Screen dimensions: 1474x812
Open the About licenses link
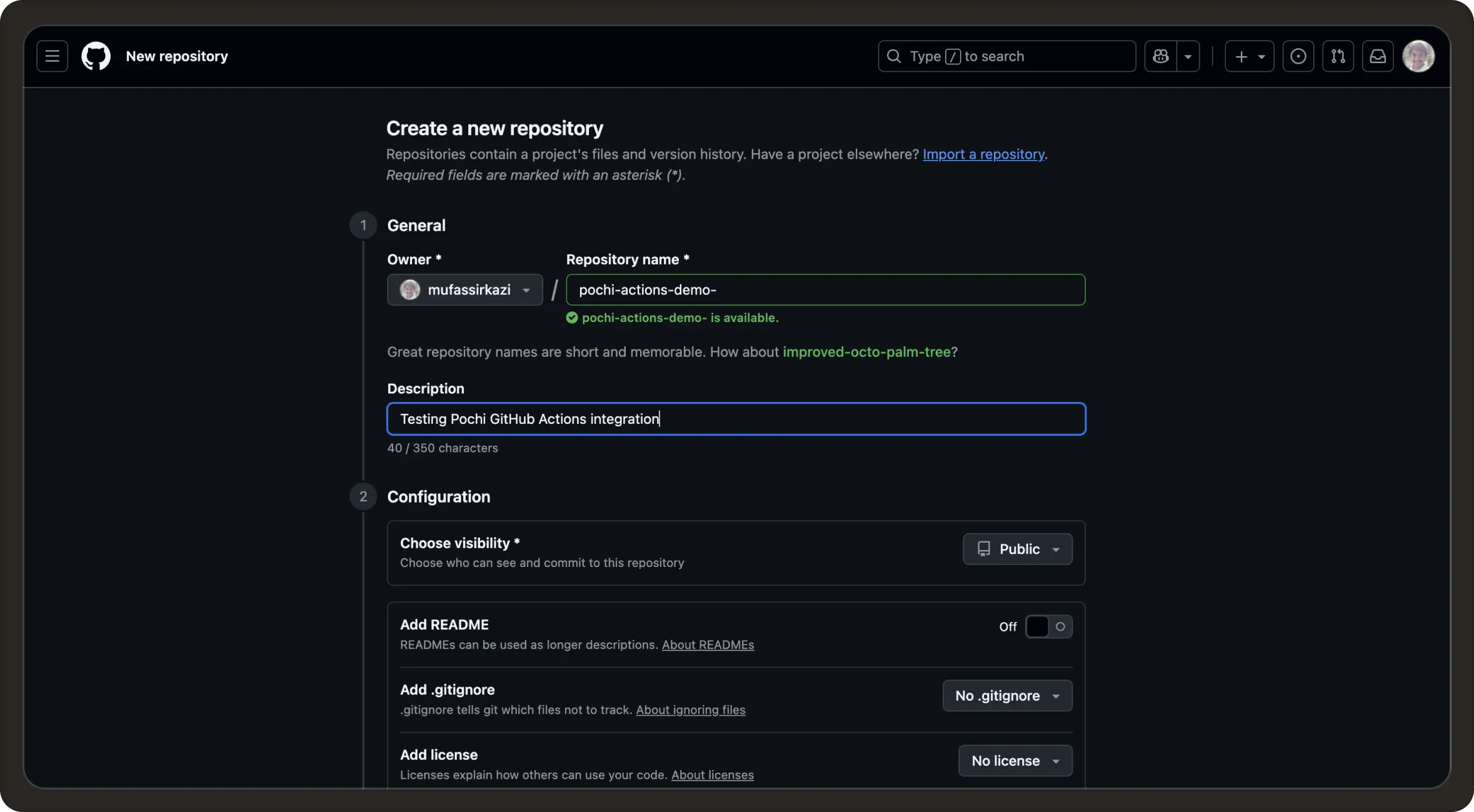tap(712, 775)
